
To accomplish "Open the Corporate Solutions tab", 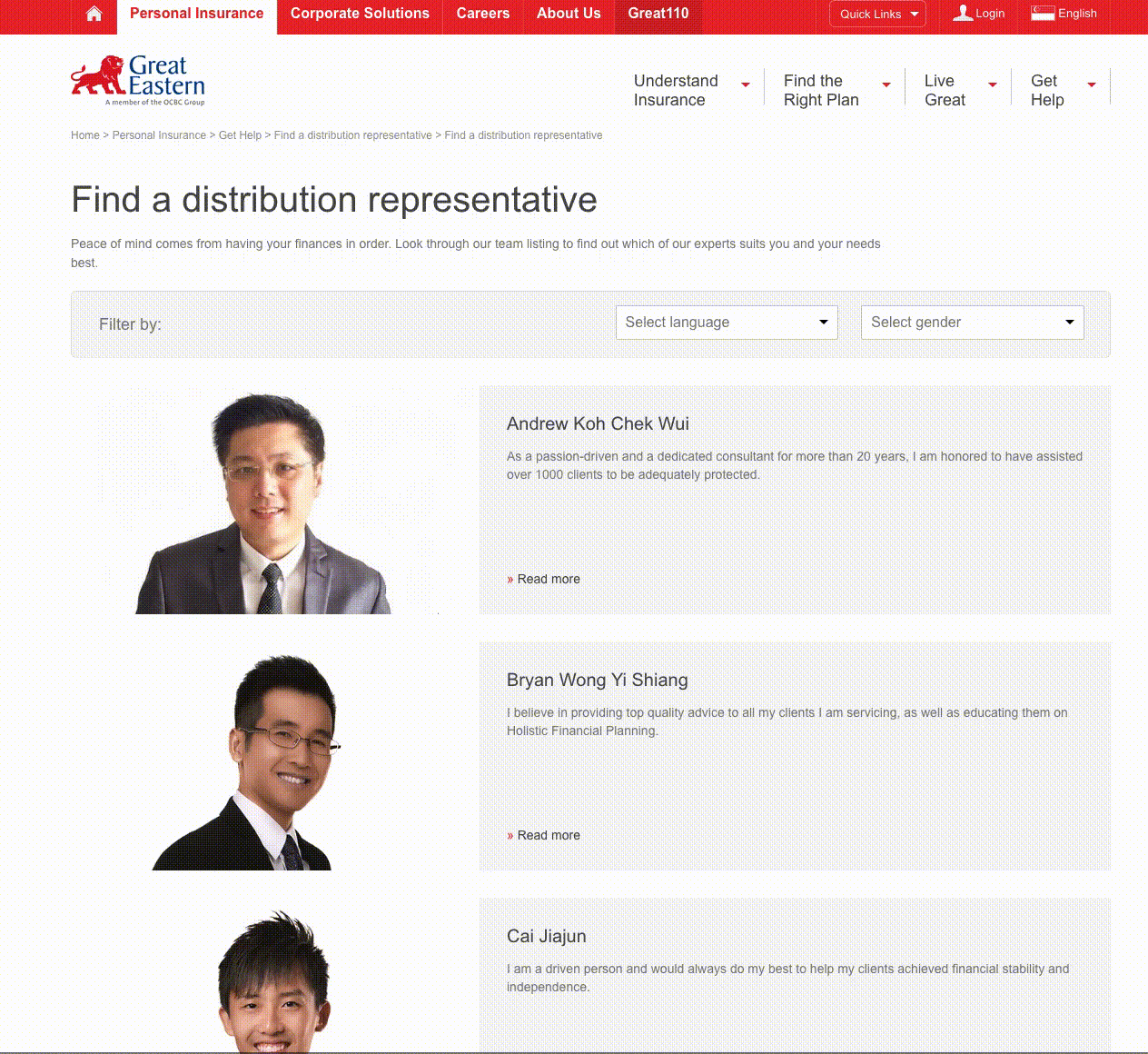I will (360, 14).
